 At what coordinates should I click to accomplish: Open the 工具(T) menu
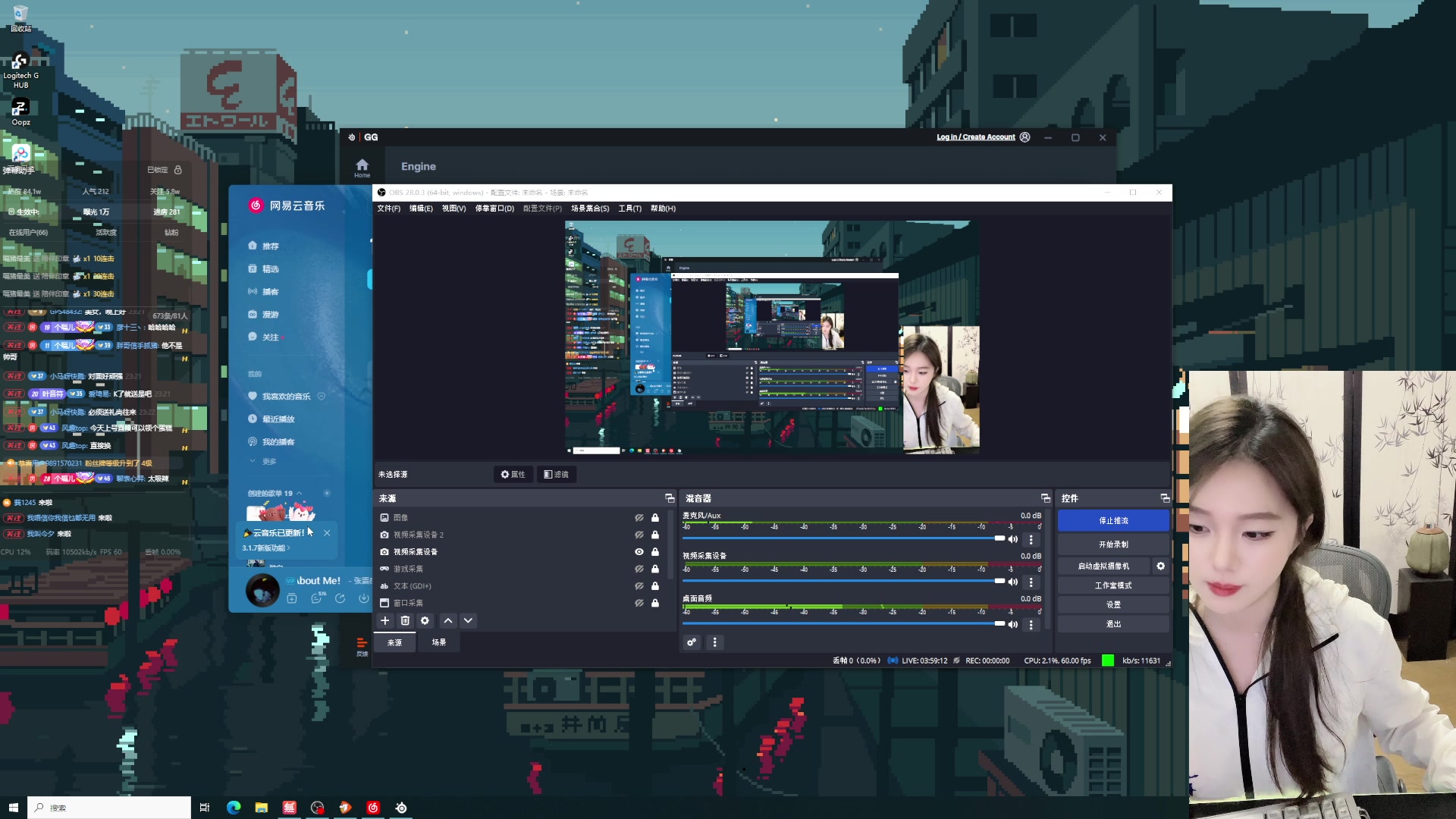(629, 209)
